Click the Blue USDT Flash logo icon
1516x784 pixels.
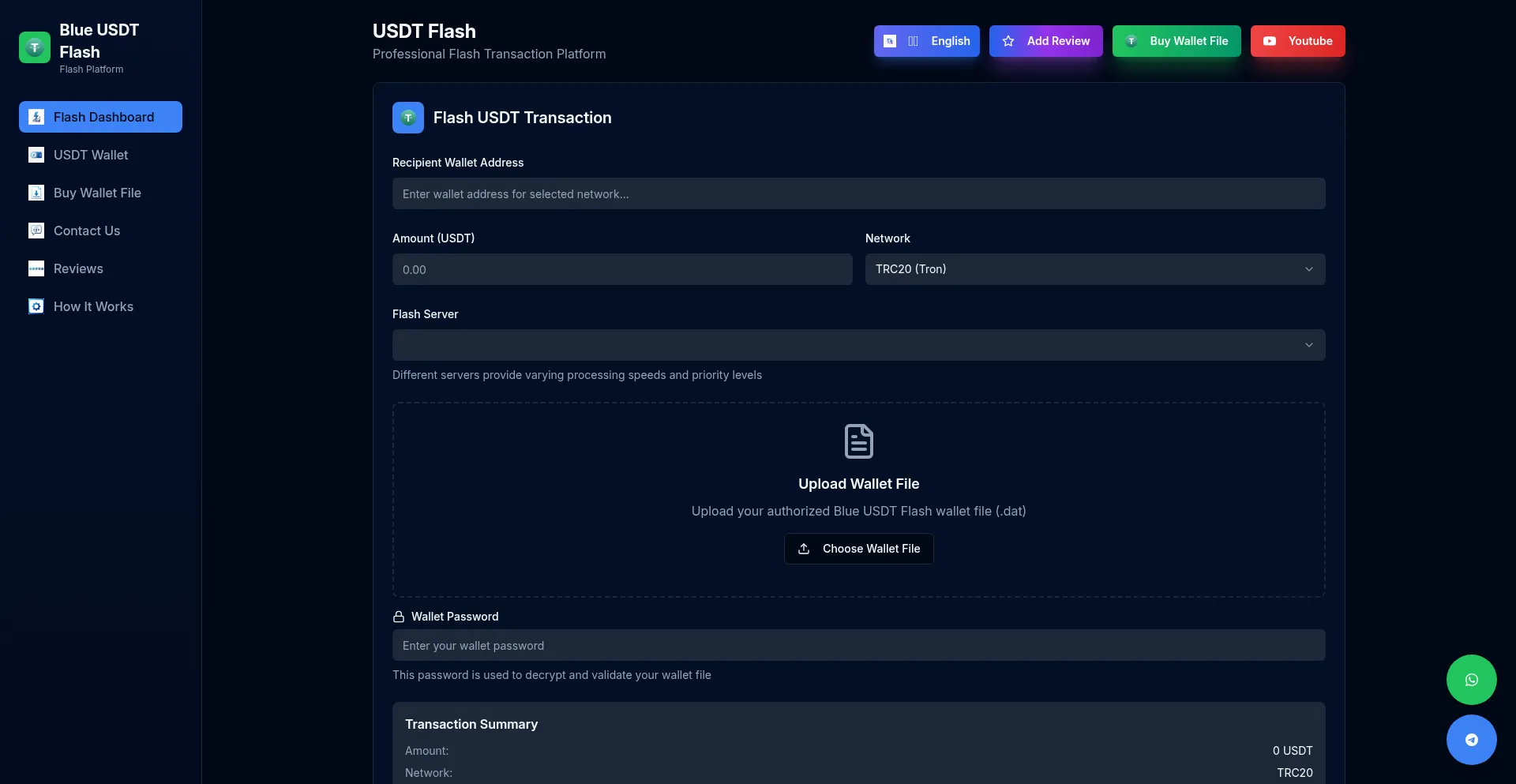[x=35, y=47]
